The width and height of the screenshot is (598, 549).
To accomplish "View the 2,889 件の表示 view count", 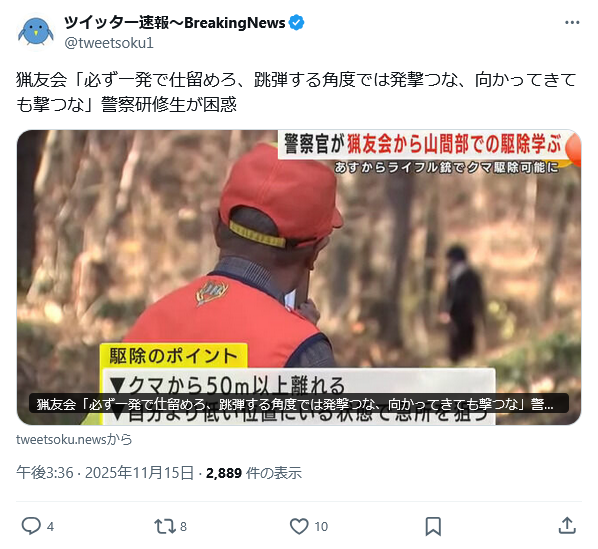I will 254,473.
